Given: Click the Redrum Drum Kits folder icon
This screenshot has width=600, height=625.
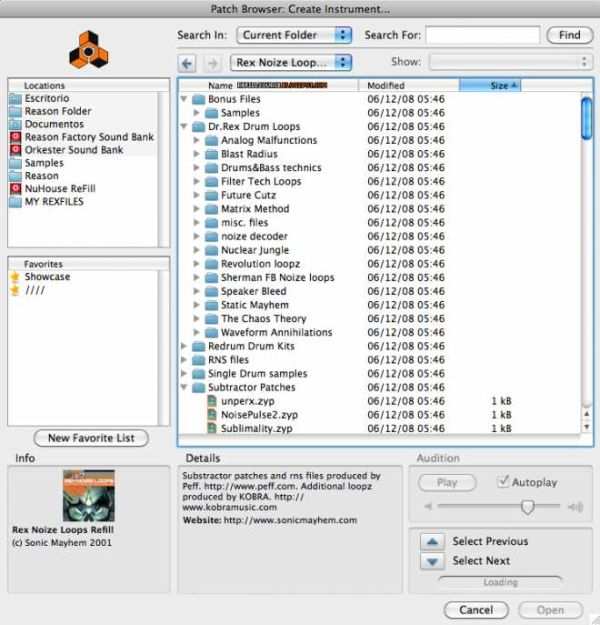Looking at the screenshot, I should pyautogui.click(x=198, y=346).
